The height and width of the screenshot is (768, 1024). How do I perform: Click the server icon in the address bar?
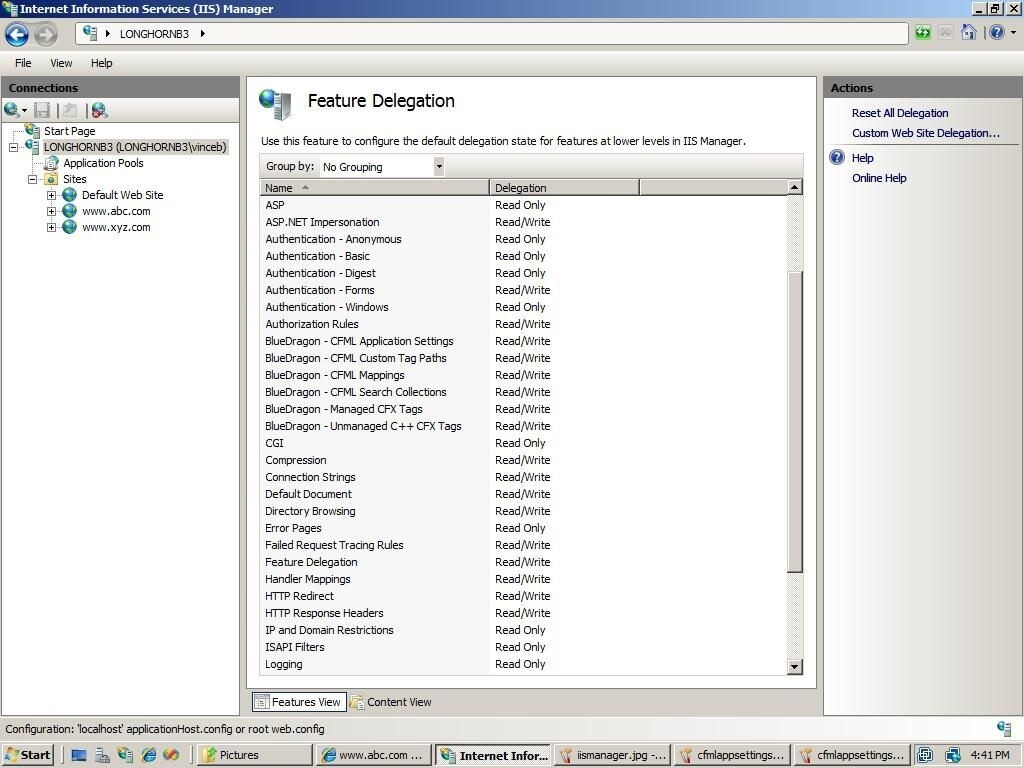tap(90, 33)
